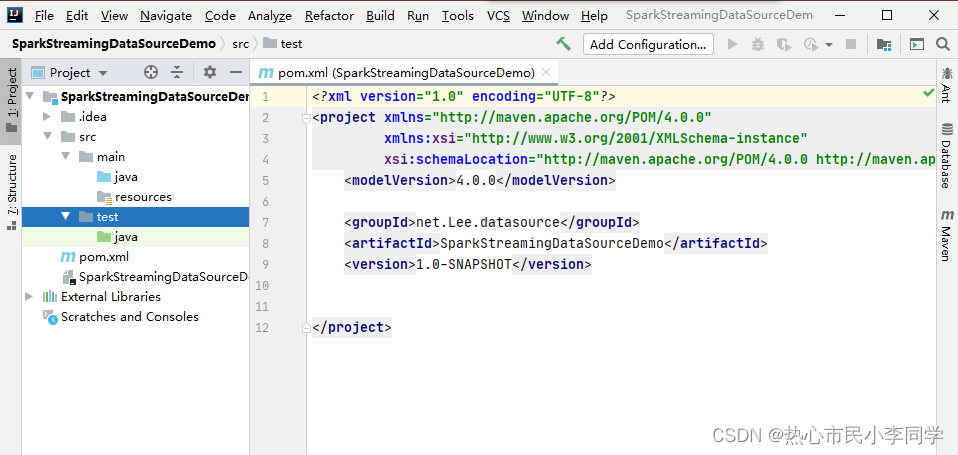
Task: Click the IntelliJ IDEA logo icon in title bar
Action: tap(15, 15)
